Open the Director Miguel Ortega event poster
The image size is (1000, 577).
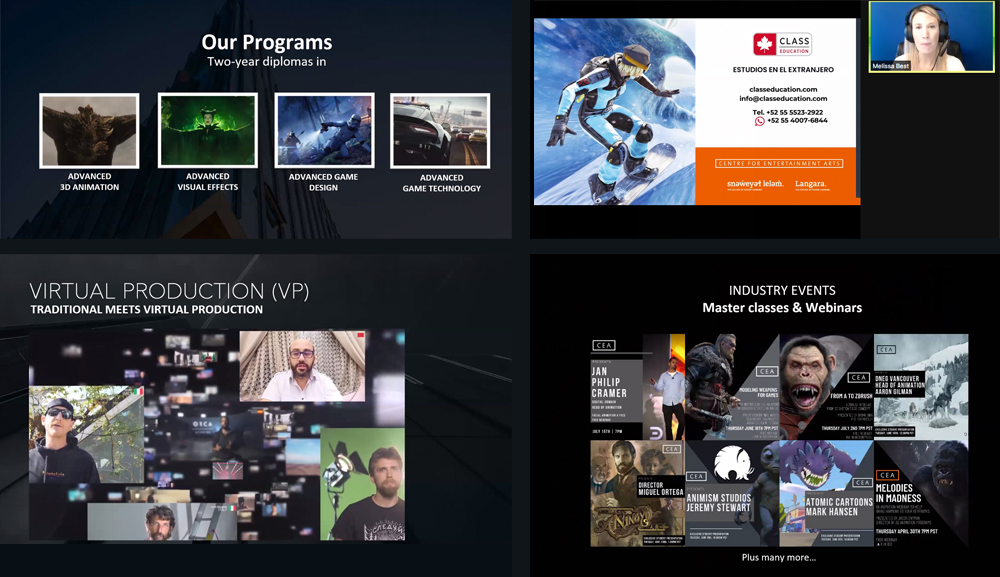tap(636, 494)
